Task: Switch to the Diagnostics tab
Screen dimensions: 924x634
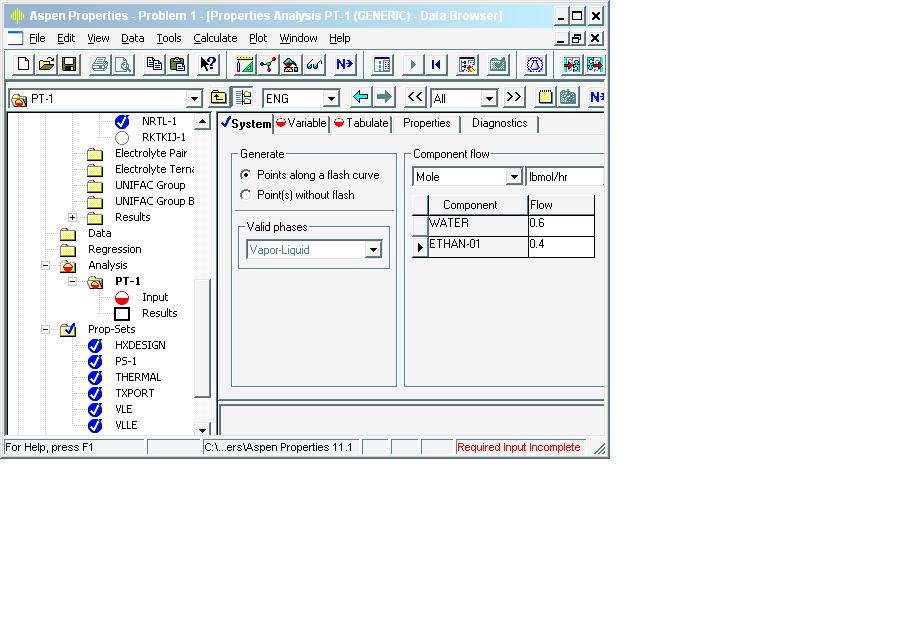Action: [x=500, y=123]
